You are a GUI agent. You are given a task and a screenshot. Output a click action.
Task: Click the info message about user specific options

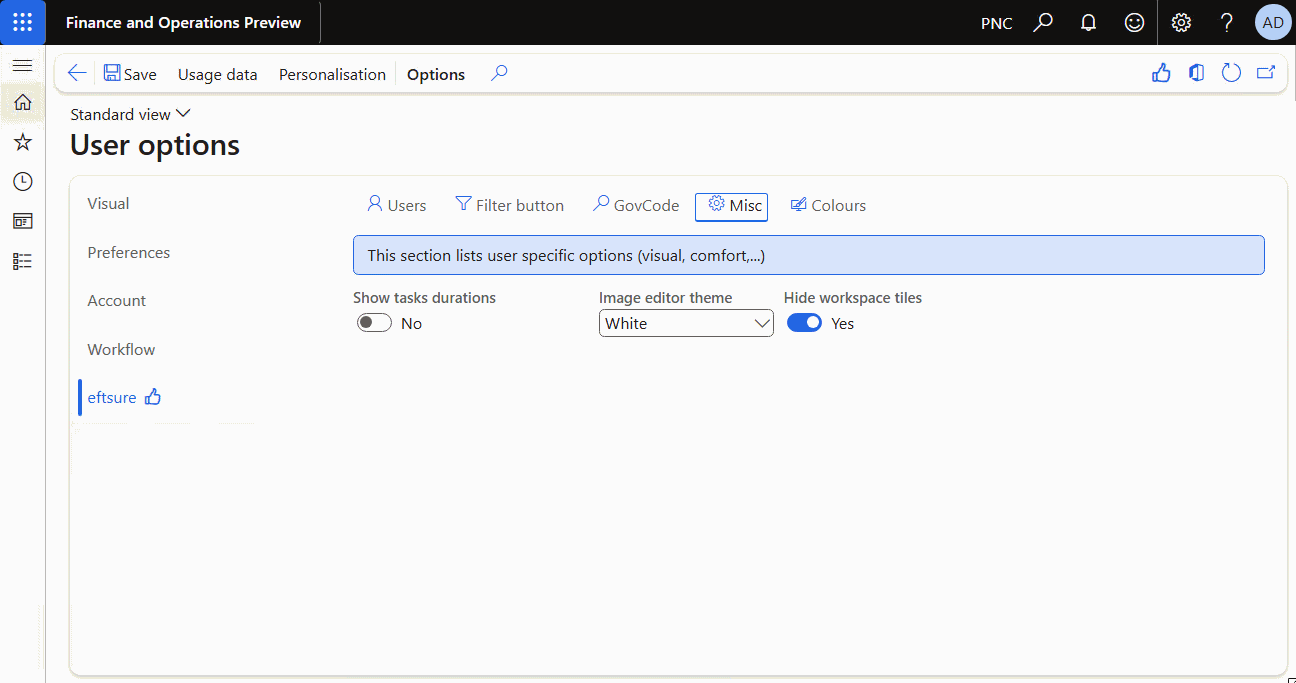tap(808, 255)
